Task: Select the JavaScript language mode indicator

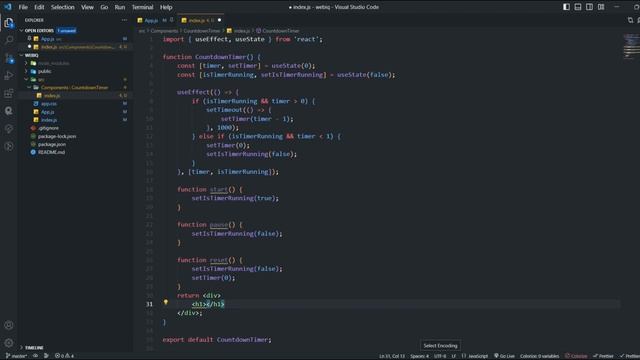Action: [475, 356]
